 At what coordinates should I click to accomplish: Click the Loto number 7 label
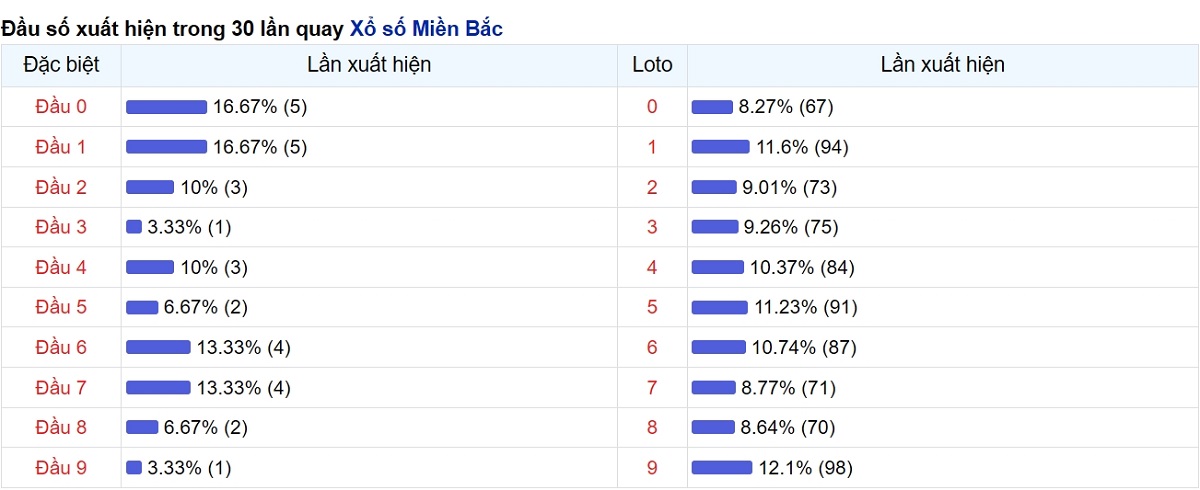pyautogui.click(x=653, y=387)
